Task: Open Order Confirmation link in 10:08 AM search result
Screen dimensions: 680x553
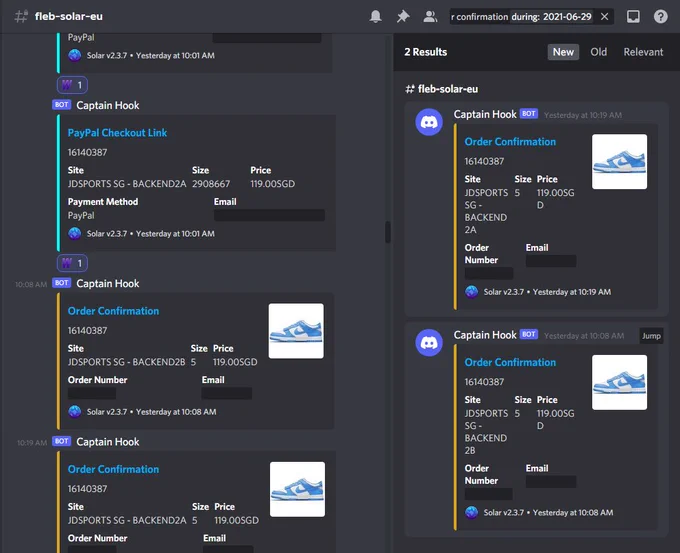Action: click(x=510, y=363)
